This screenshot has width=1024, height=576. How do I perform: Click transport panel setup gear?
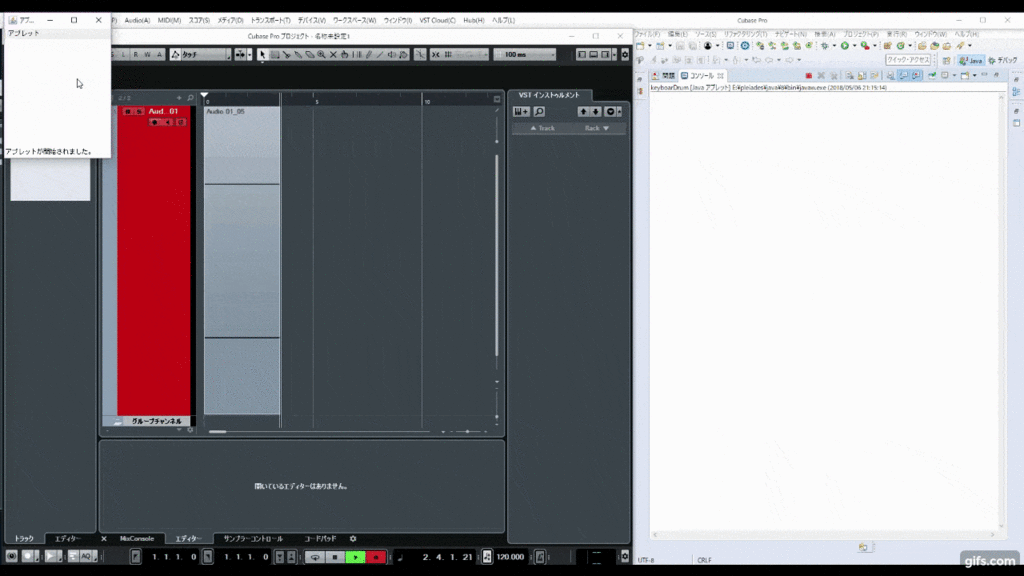coord(624,556)
